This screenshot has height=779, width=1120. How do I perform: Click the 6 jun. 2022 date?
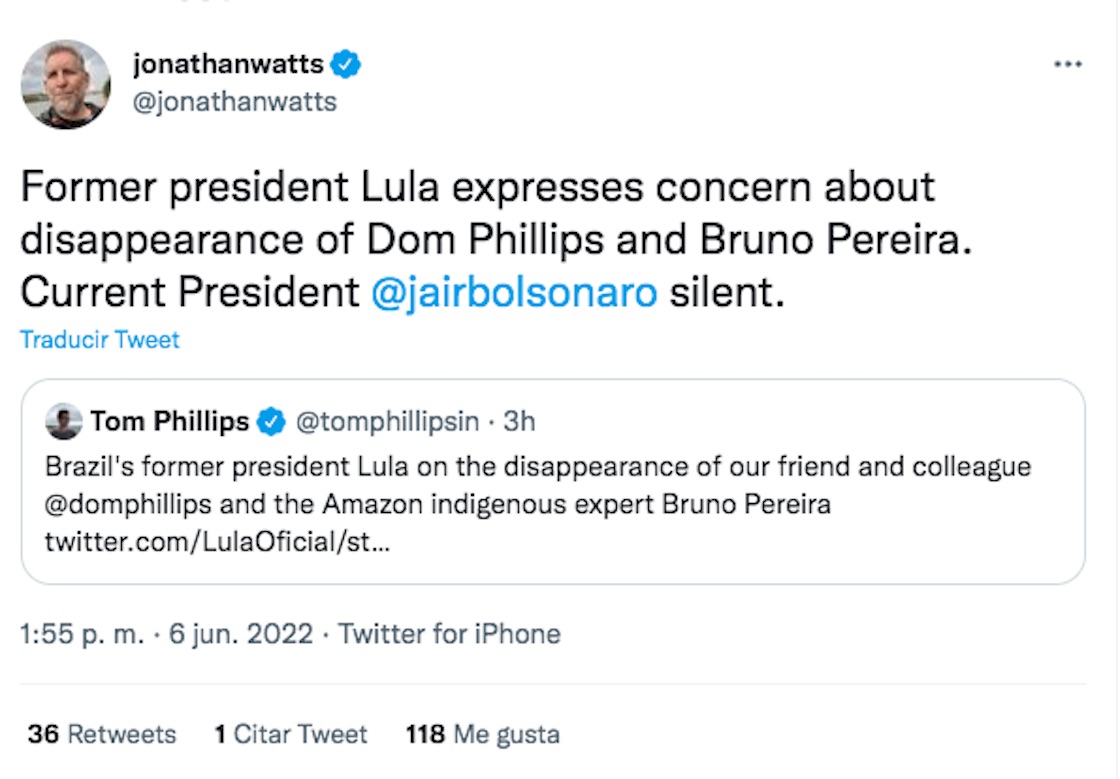240,634
